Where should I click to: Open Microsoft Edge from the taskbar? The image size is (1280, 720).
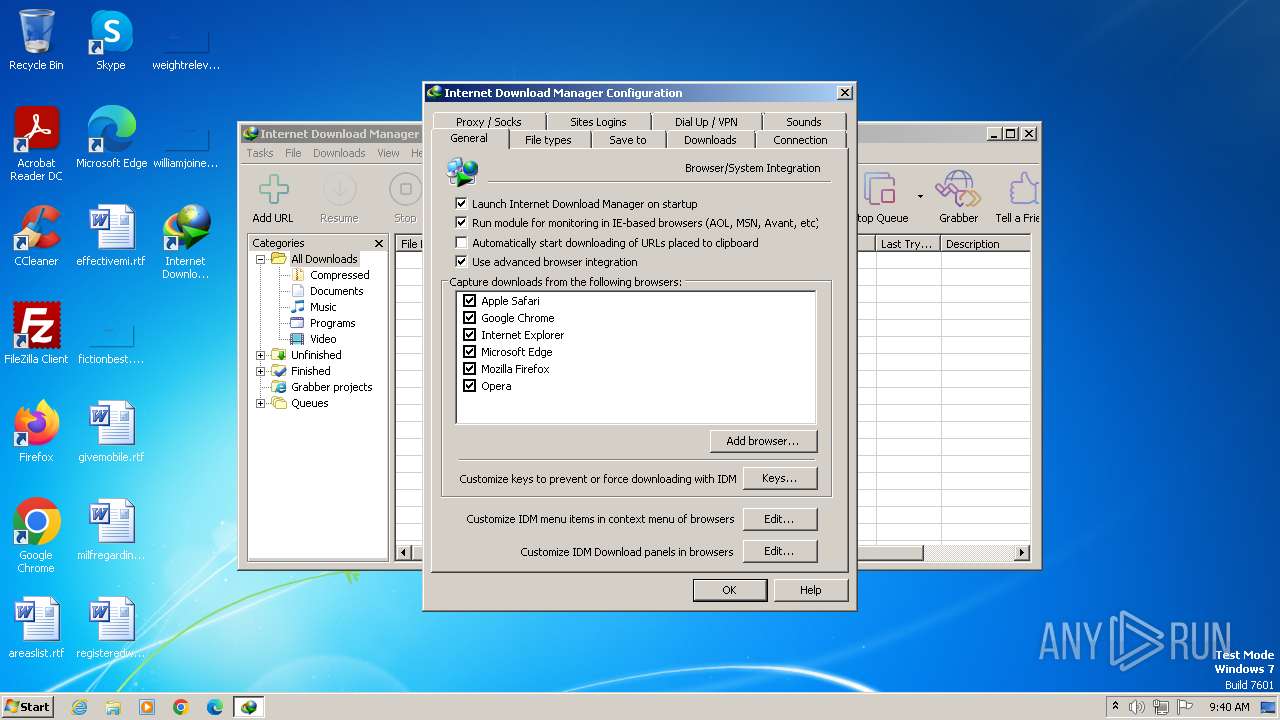[215, 707]
